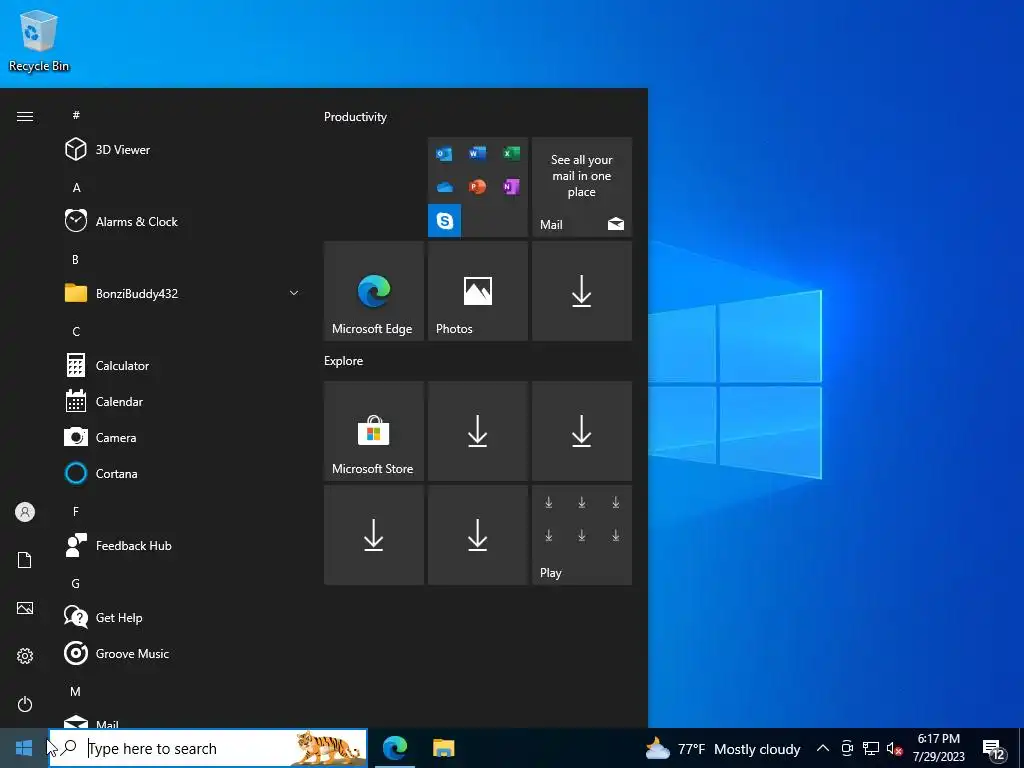
Task: Show hidden tray icons chevron
Action: click(x=823, y=748)
